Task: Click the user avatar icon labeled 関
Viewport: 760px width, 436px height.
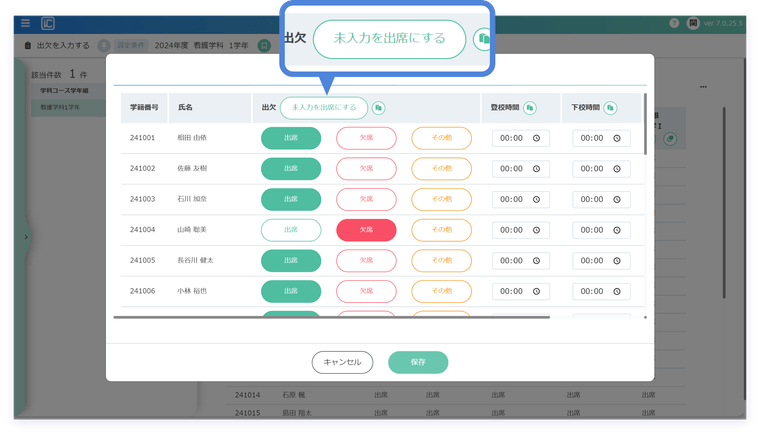Action: pyautogui.click(x=693, y=23)
